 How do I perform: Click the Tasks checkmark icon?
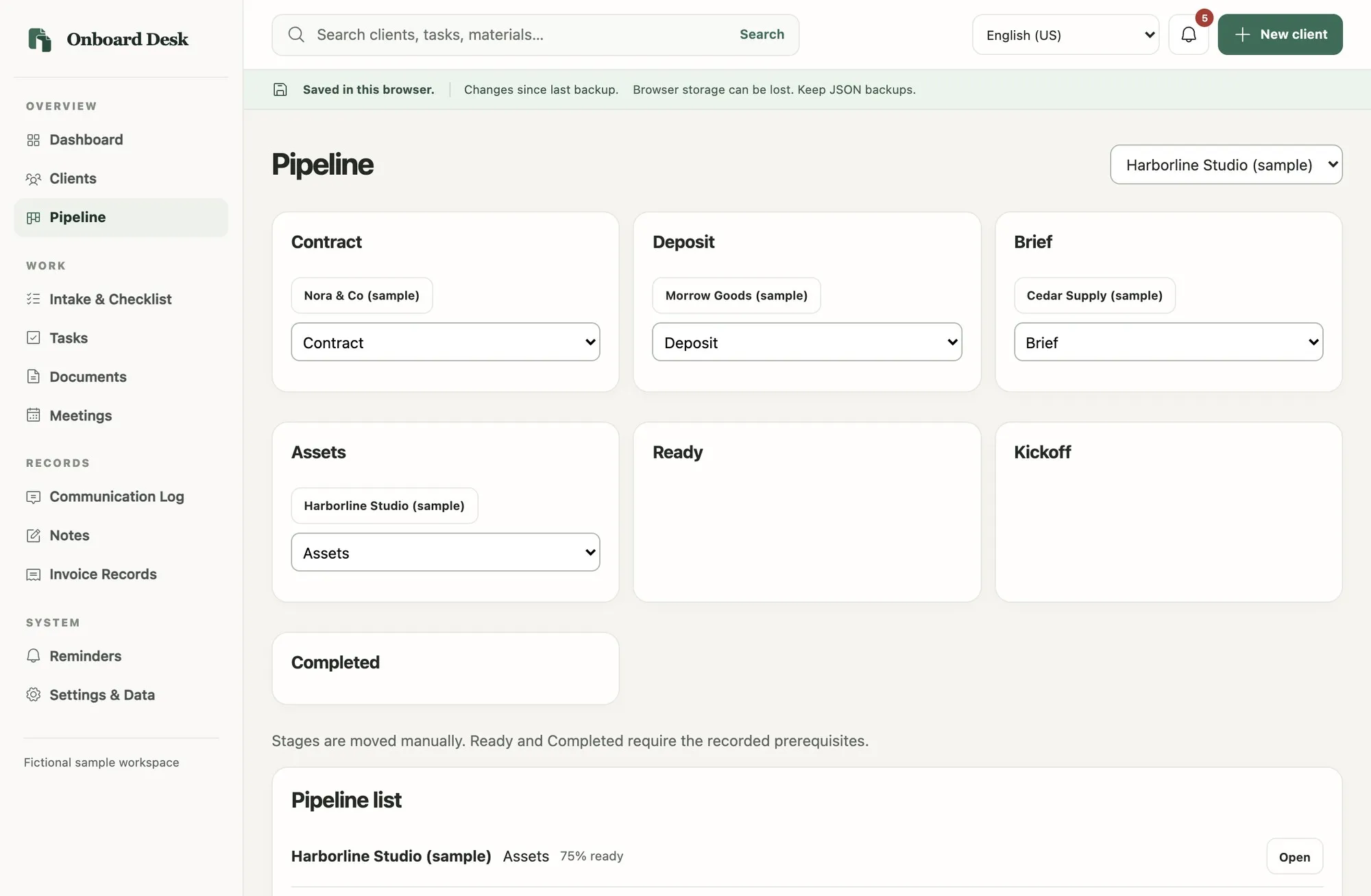pos(33,338)
